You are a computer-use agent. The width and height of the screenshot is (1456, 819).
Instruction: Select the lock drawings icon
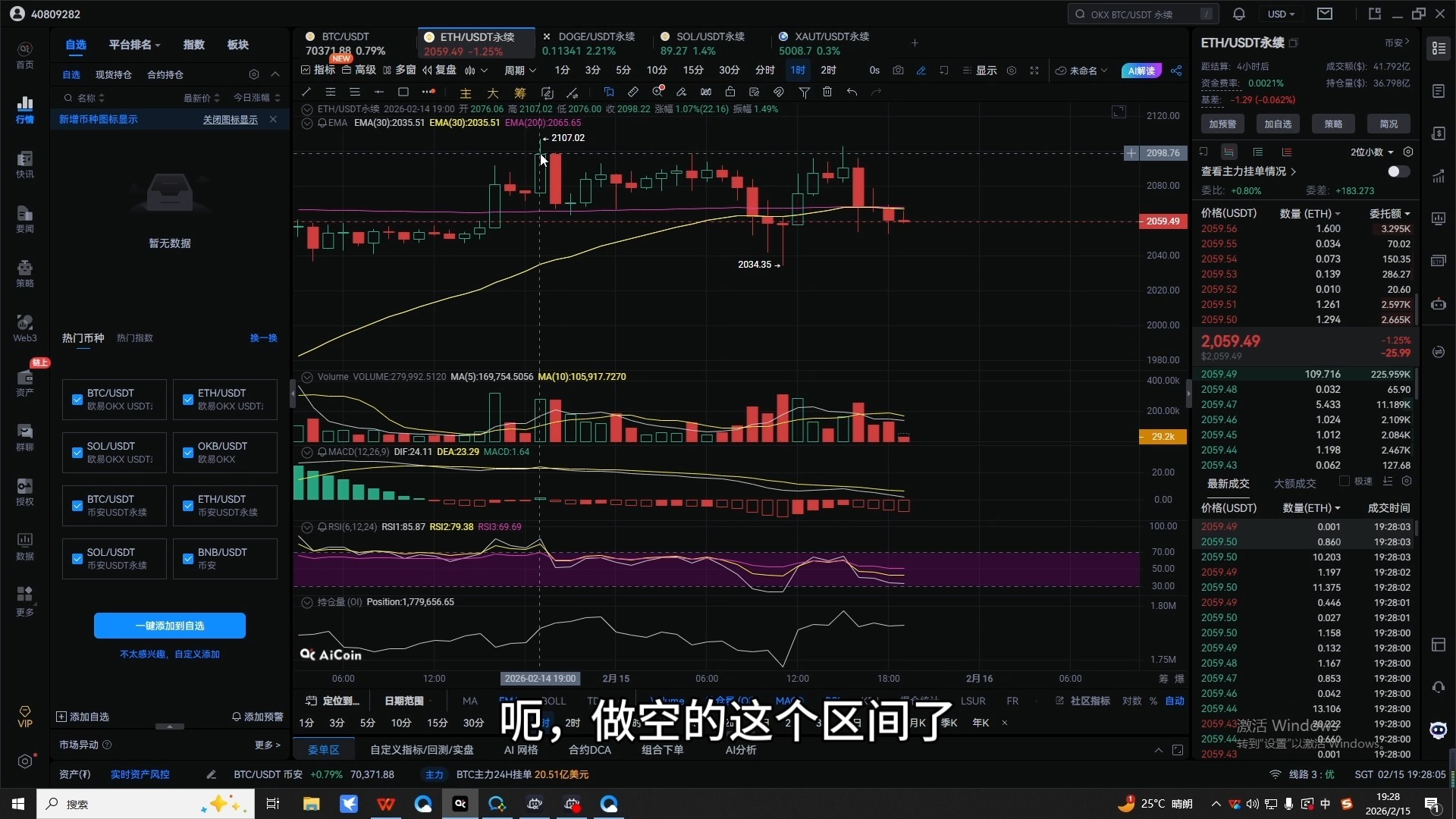[x=730, y=92]
